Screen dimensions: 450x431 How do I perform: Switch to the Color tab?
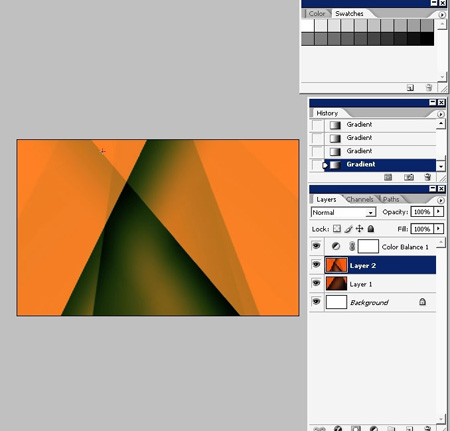coord(316,14)
